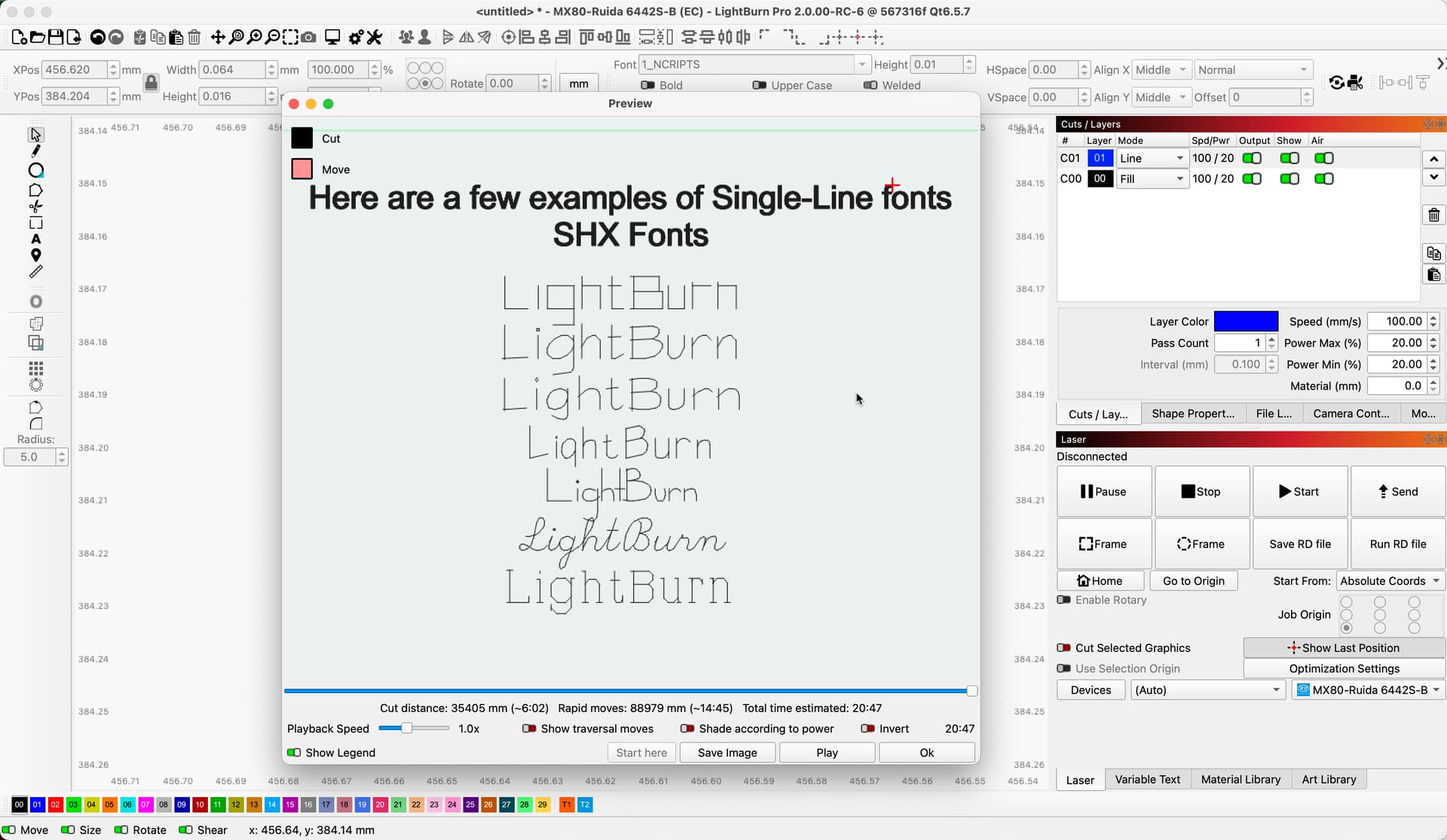The image size is (1447, 840).
Task: Open the Variable Text tab
Action: tap(1148, 780)
